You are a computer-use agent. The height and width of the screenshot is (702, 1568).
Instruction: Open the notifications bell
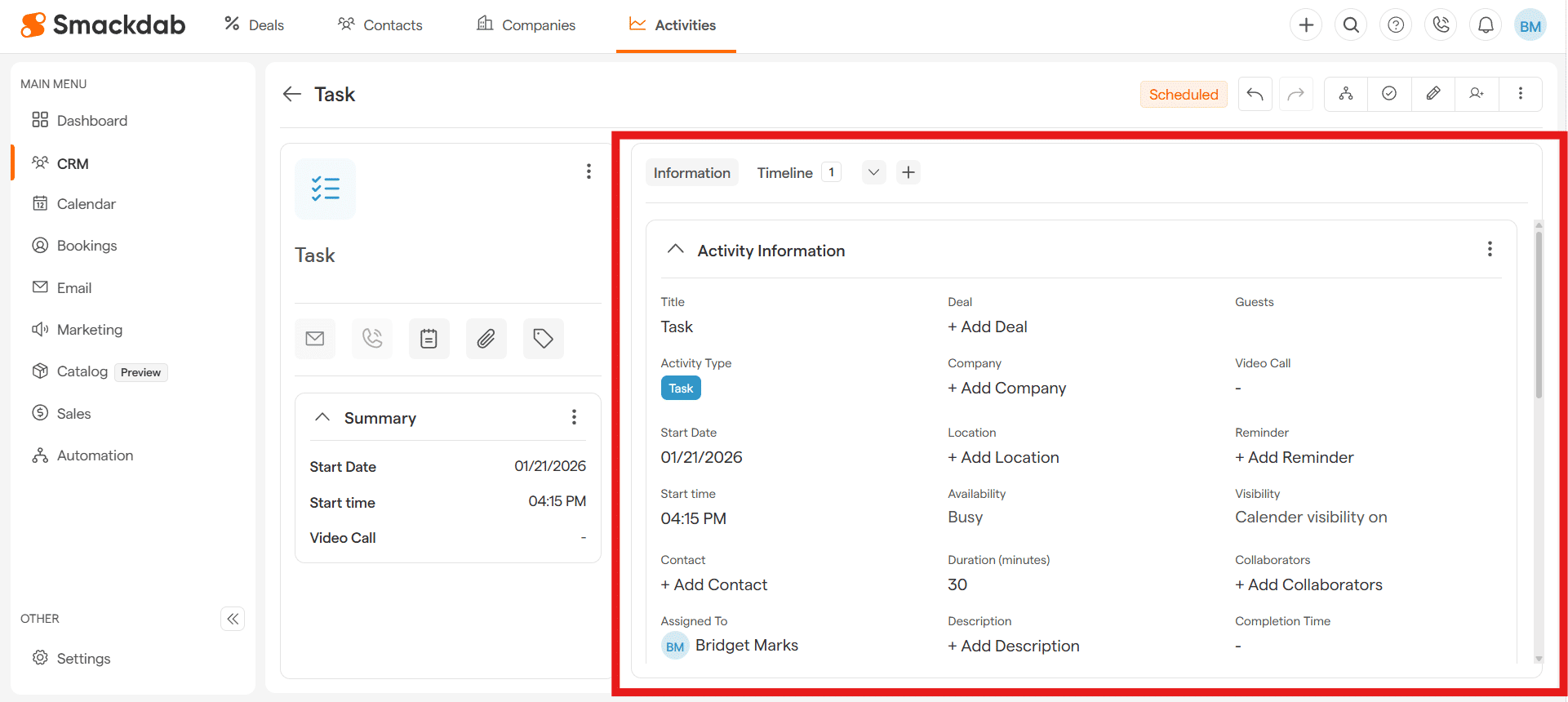pyautogui.click(x=1486, y=25)
